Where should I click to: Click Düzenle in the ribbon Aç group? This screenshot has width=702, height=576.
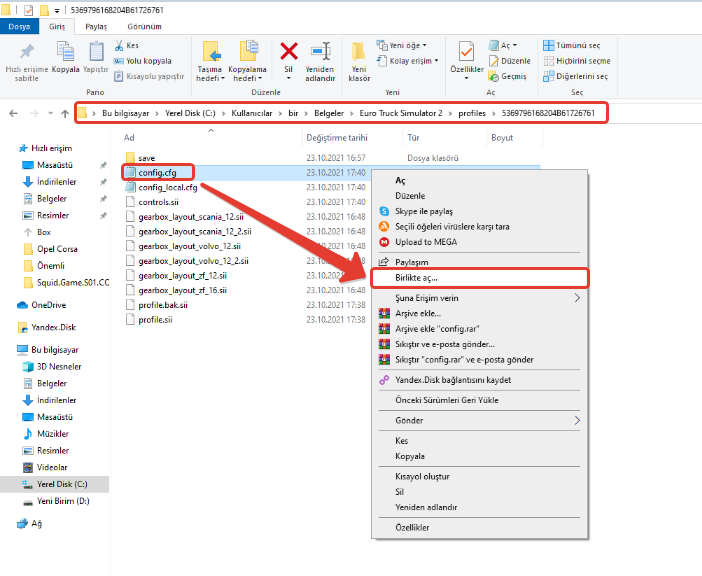pos(509,61)
